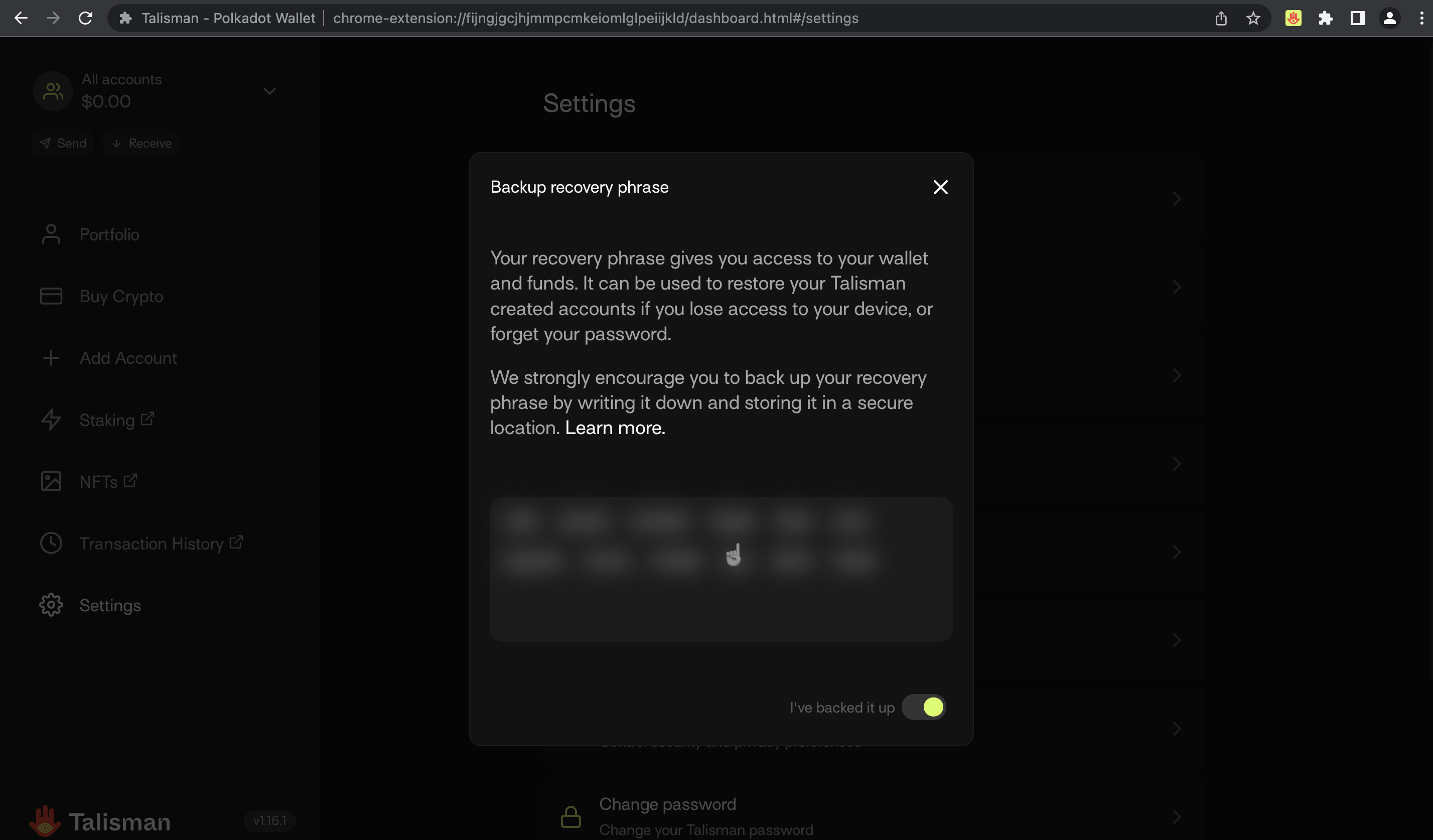Click the Settings gear icon
Screen dimensions: 1433x840
[51, 605]
